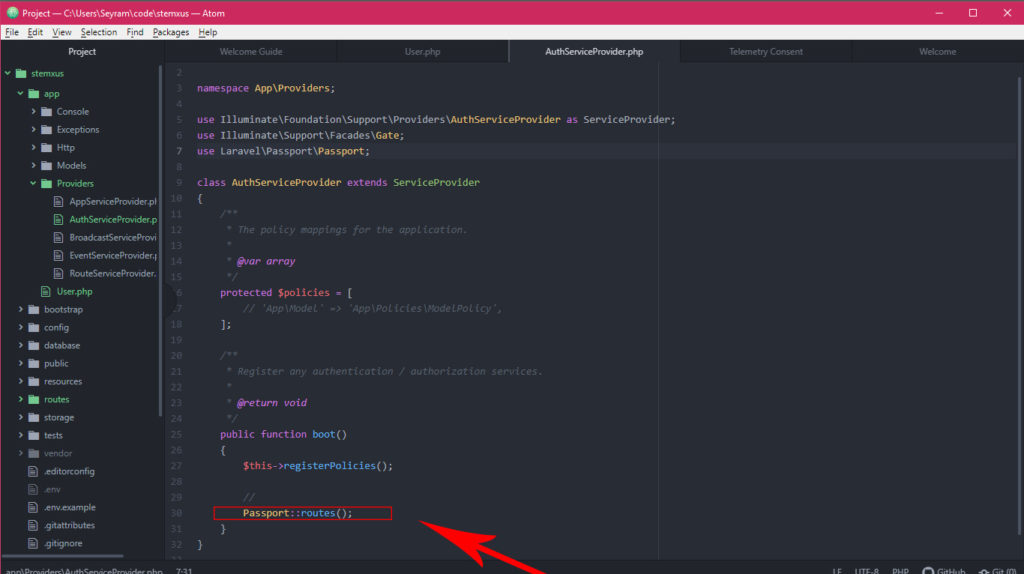Click line 30 Passport::routes() code
1024x574 pixels.
point(298,513)
